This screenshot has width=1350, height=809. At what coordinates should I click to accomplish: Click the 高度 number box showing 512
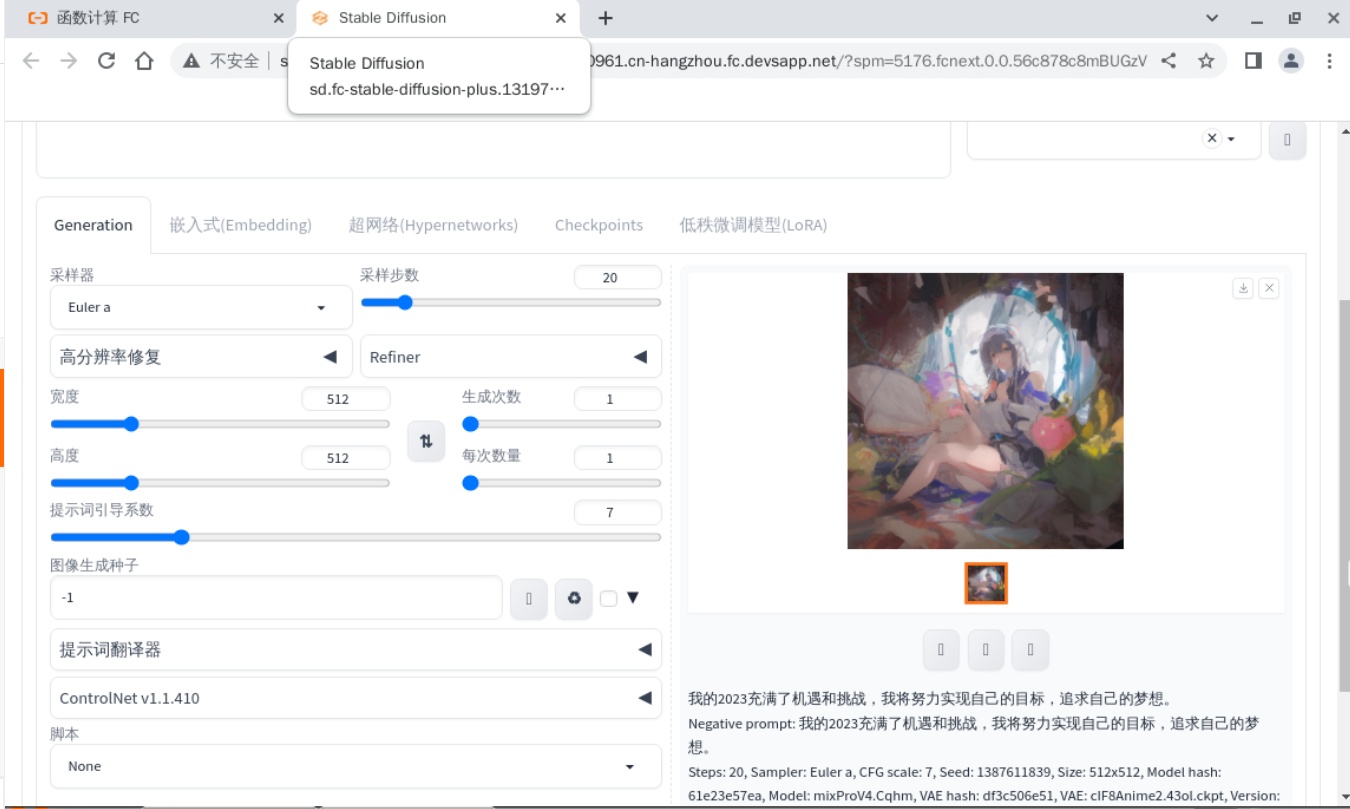point(345,458)
